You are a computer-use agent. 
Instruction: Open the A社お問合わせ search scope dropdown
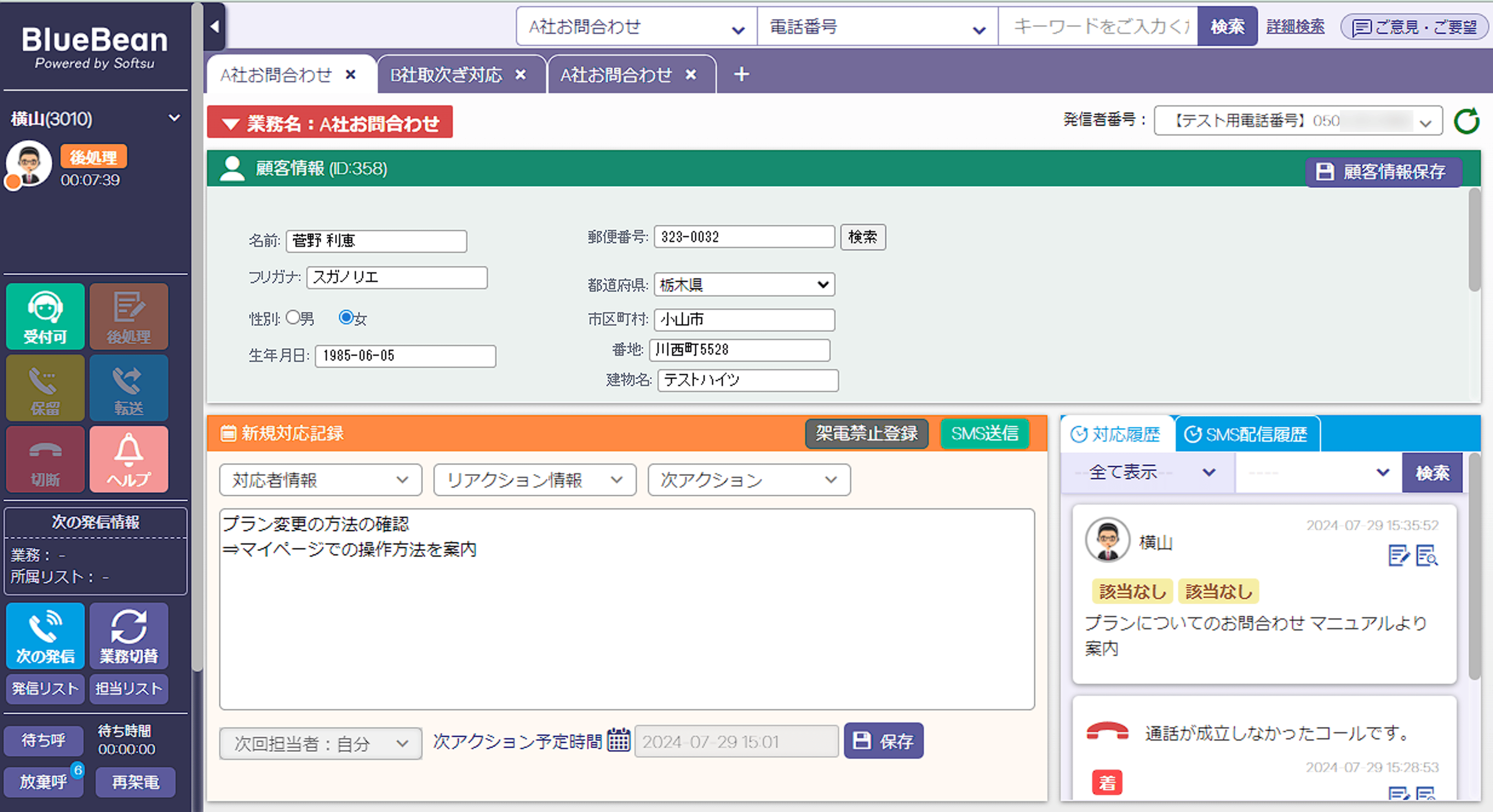coord(636,27)
